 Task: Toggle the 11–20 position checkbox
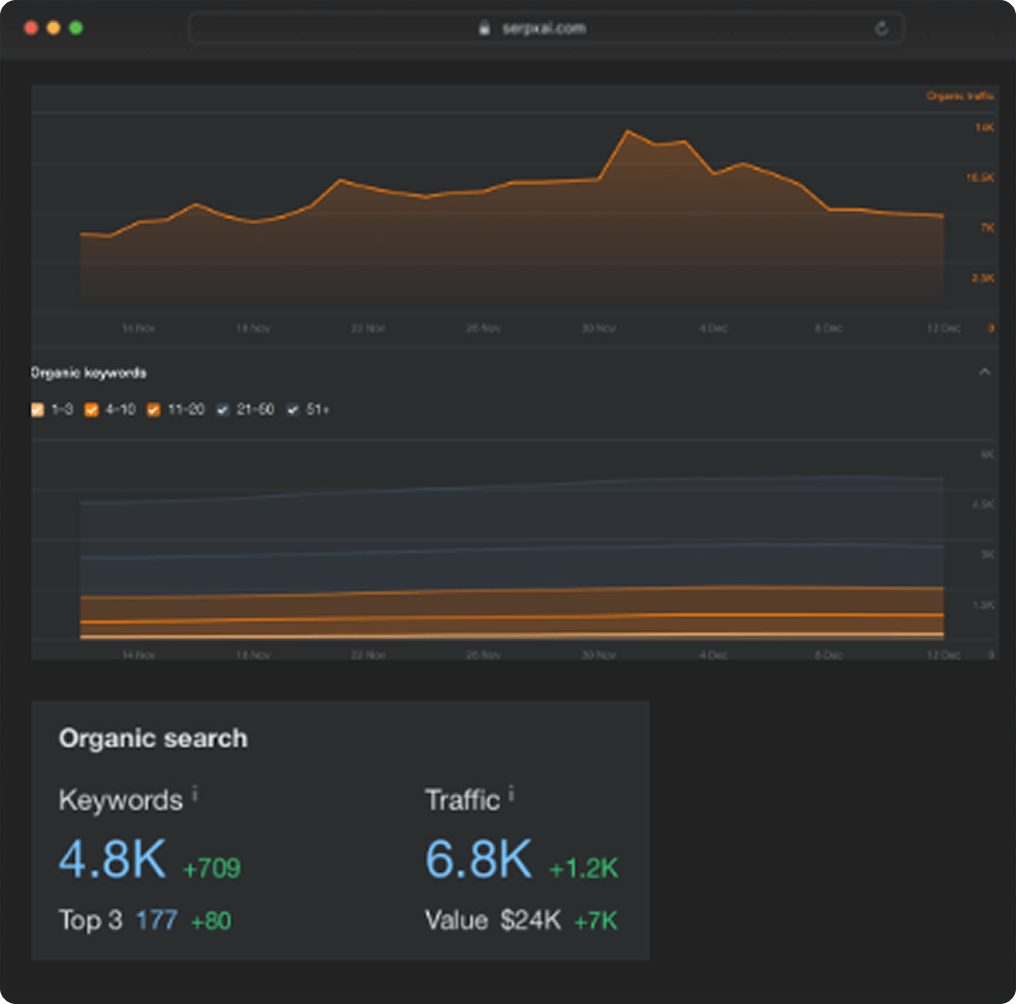pyautogui.click(x=154, y=409)
